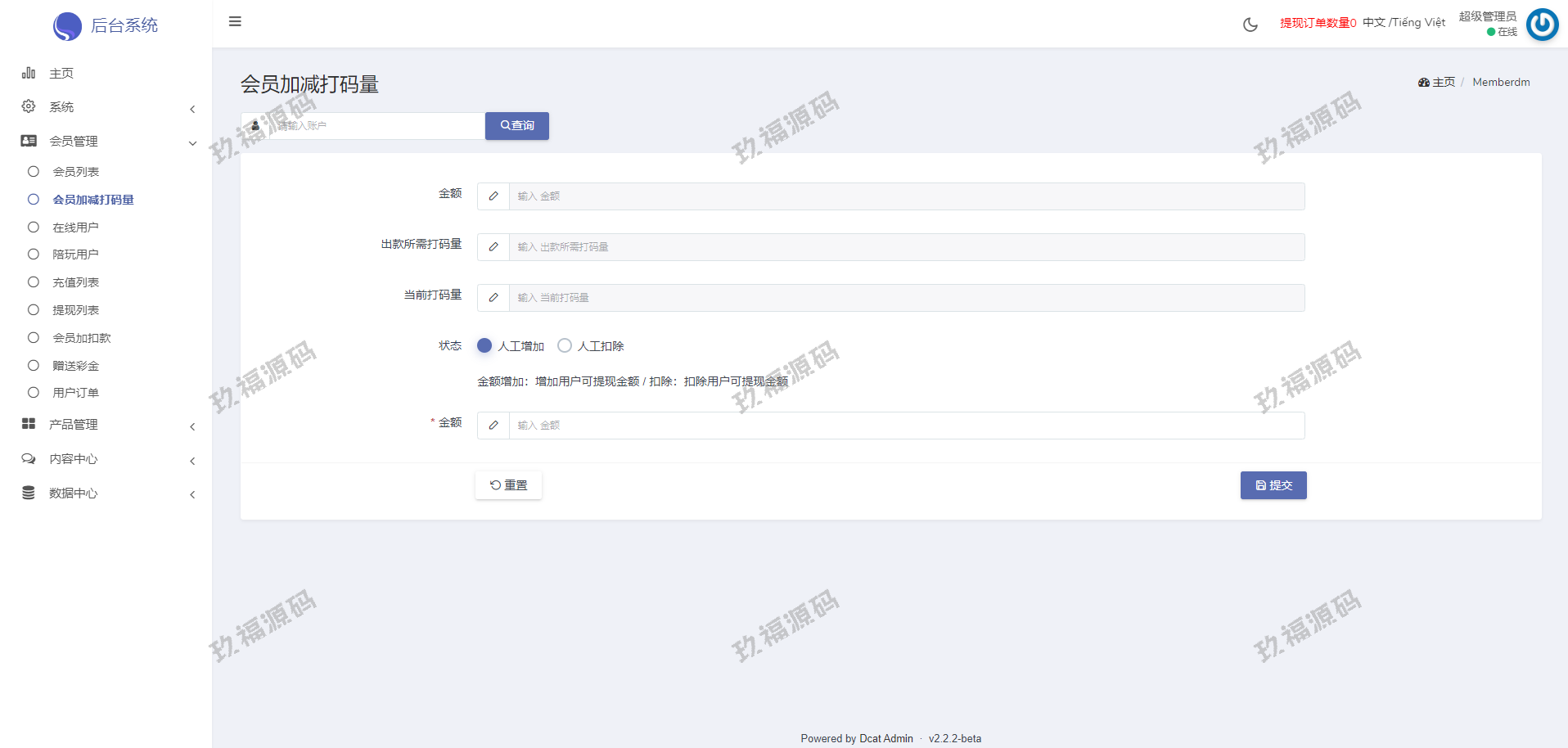Image resolution: width=1568 pixels, height=748 pixels.
Task: Click the 重置 reset button
Action: [508, 485]
